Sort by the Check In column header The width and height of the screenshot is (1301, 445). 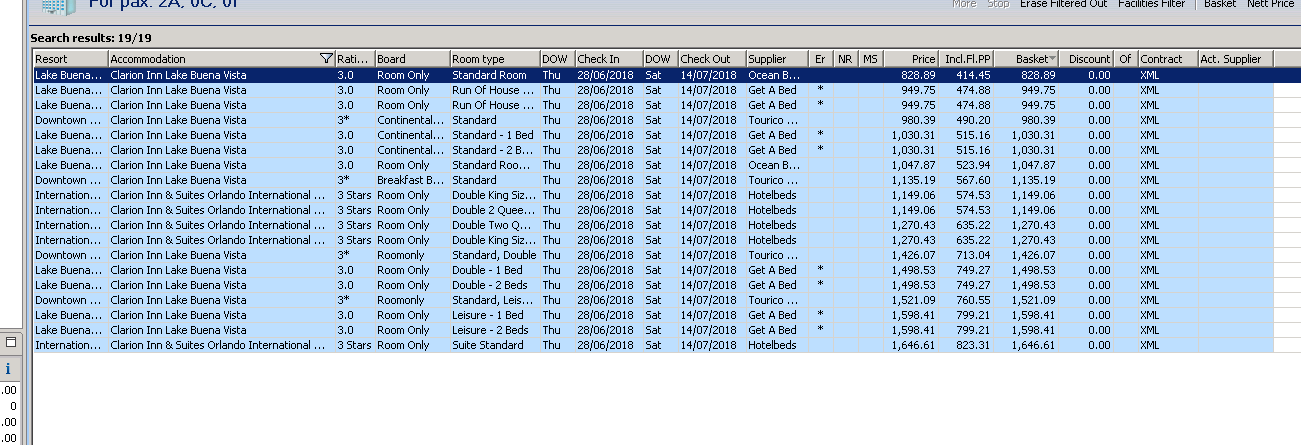[x=608, y=59]
